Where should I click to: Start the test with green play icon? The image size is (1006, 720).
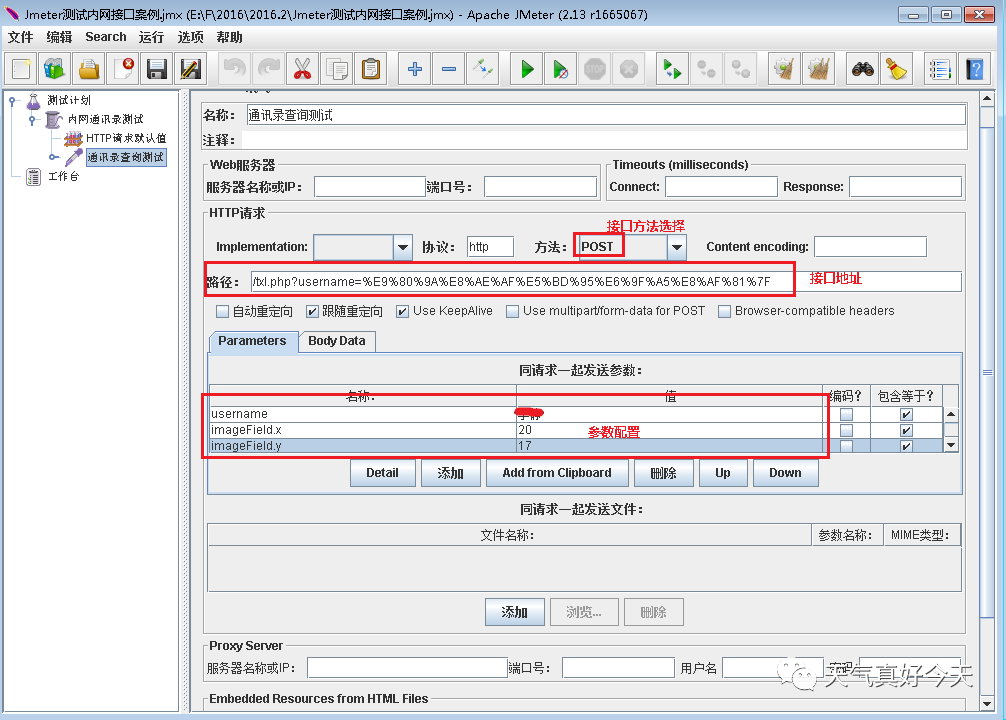click(x=527, y=69)
